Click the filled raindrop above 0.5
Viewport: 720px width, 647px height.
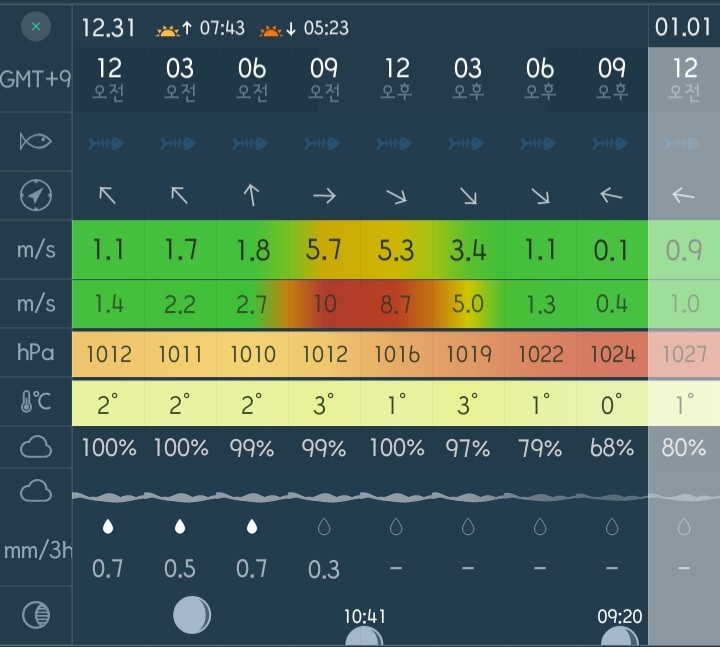coord(180,526)
